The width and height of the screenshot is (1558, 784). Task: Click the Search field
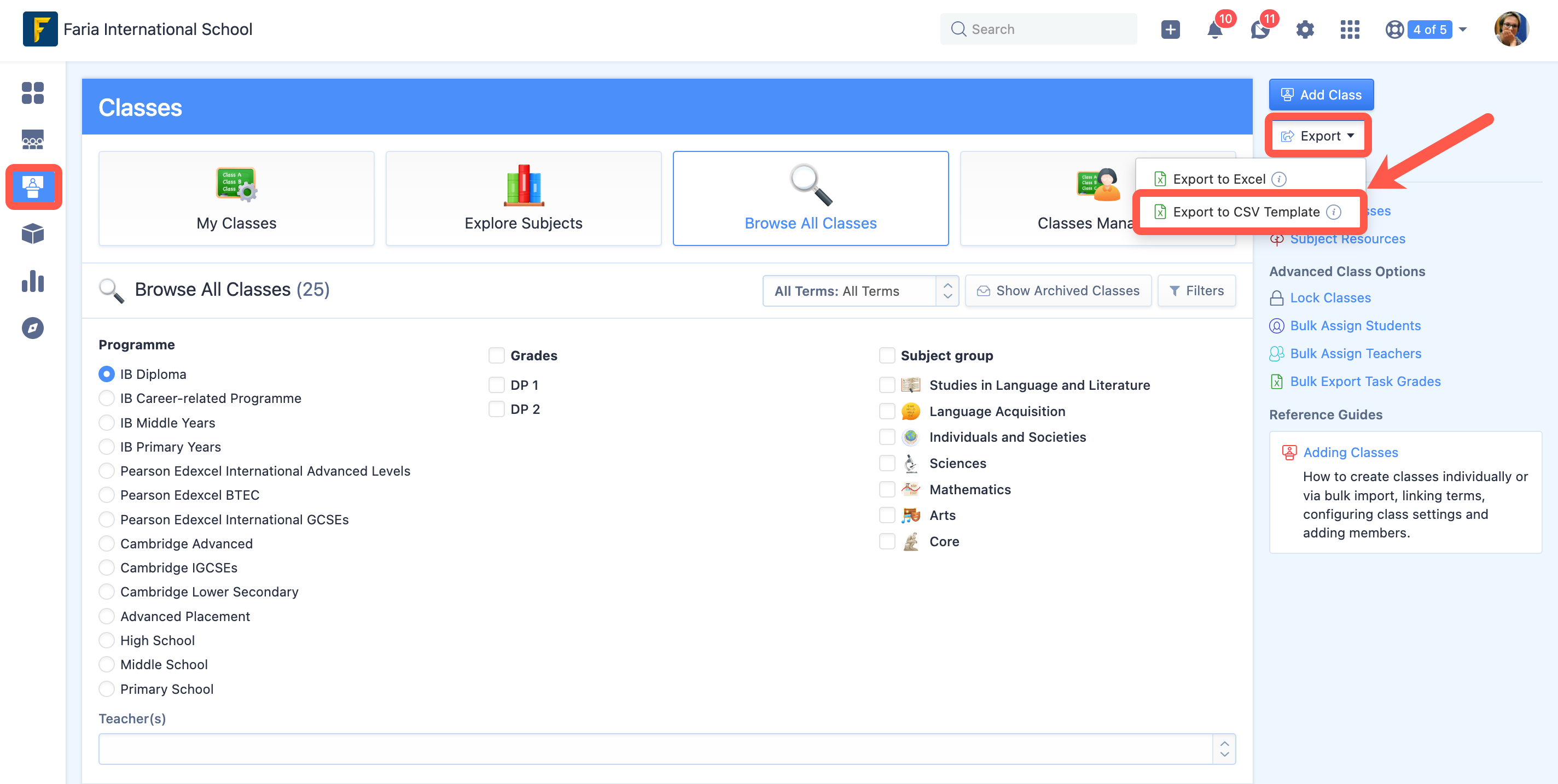pos(1038,29)
